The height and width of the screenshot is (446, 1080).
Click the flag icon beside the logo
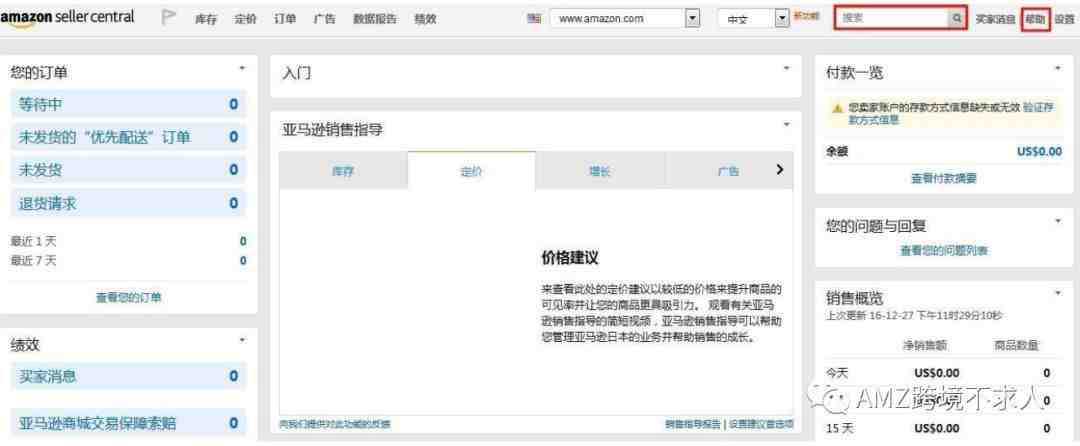pyautogui.click(x=168, y=18)
